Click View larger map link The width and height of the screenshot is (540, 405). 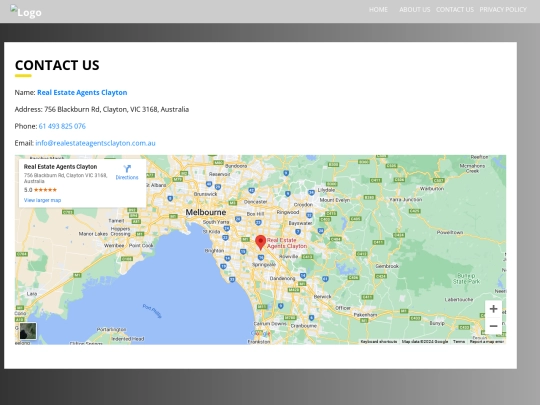coord(42,200)
